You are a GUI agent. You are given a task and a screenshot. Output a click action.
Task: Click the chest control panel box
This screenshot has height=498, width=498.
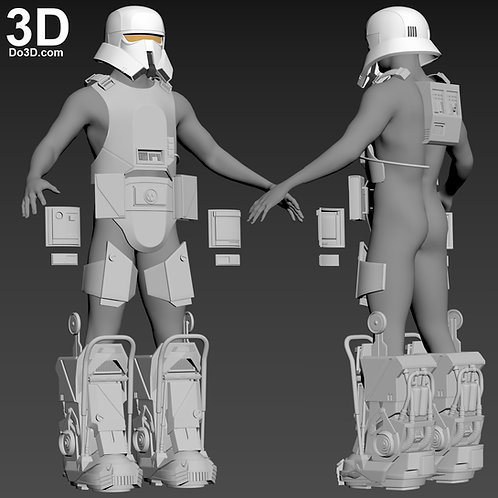[150, 156]
